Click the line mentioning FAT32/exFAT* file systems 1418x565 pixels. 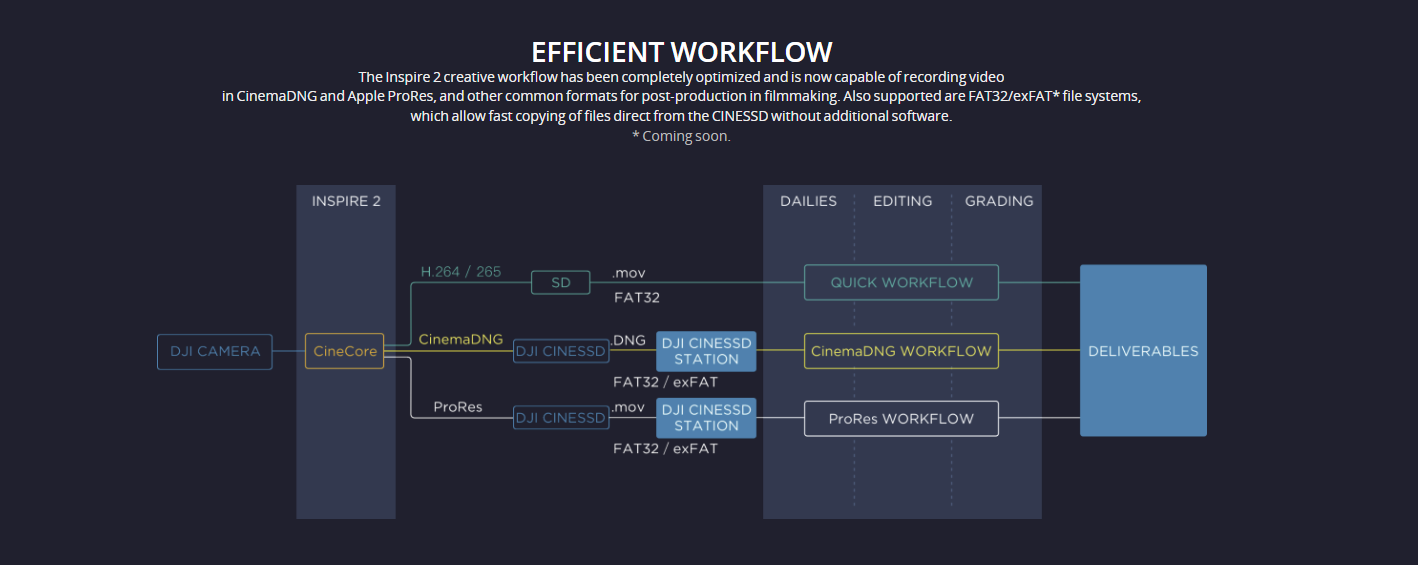pyautogui.click(x=681, y=97)
